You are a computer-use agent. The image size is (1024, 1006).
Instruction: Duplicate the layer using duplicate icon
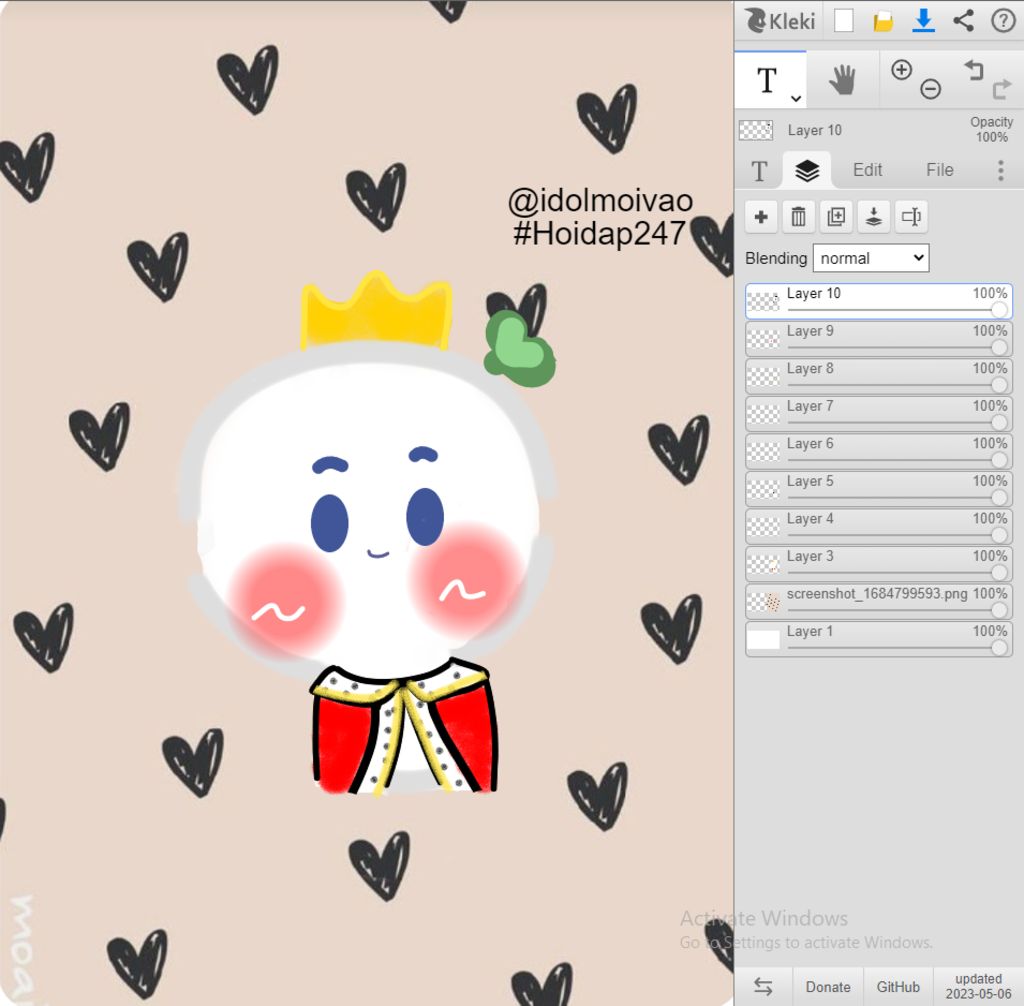[836, 217]
